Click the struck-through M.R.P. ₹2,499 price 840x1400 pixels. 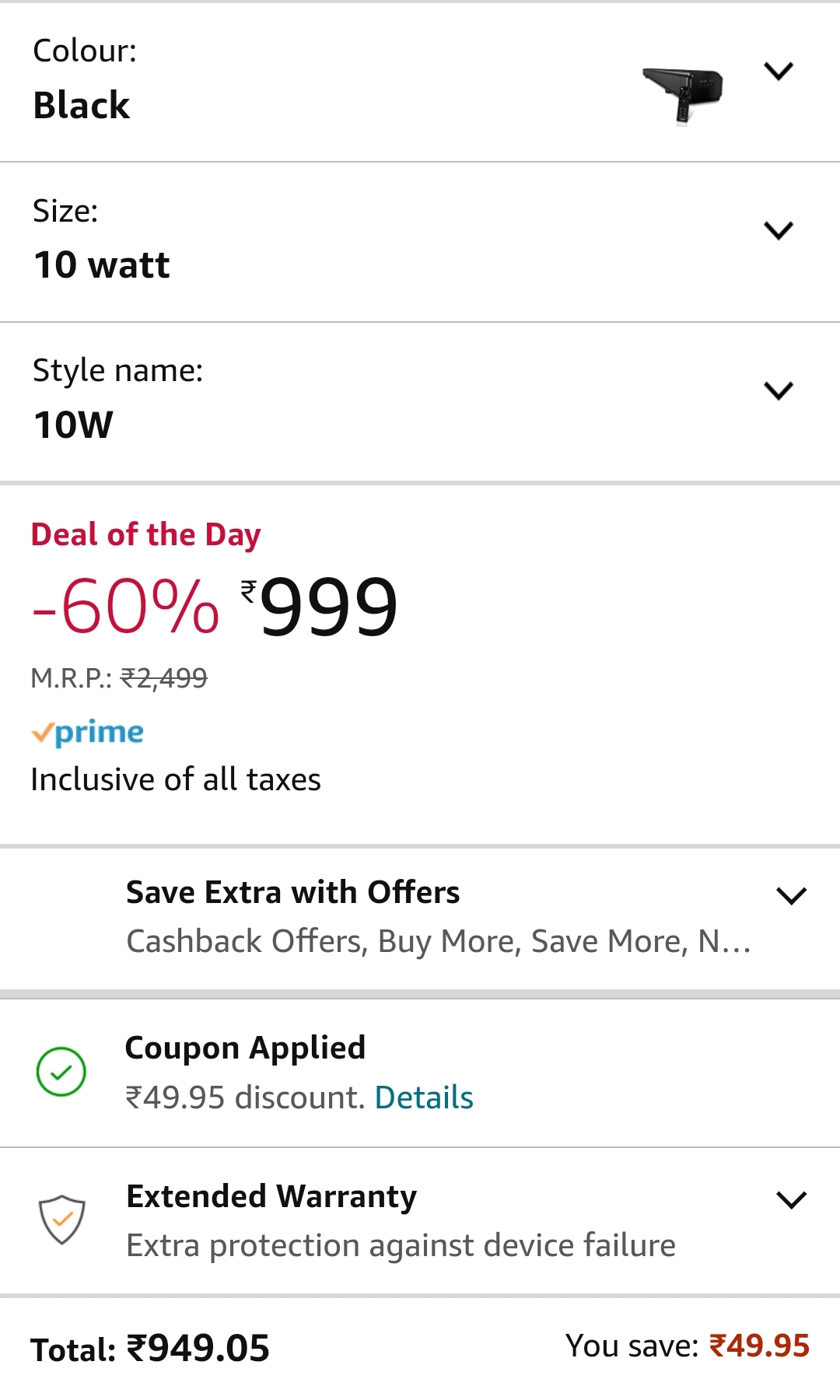coord(164,678)
